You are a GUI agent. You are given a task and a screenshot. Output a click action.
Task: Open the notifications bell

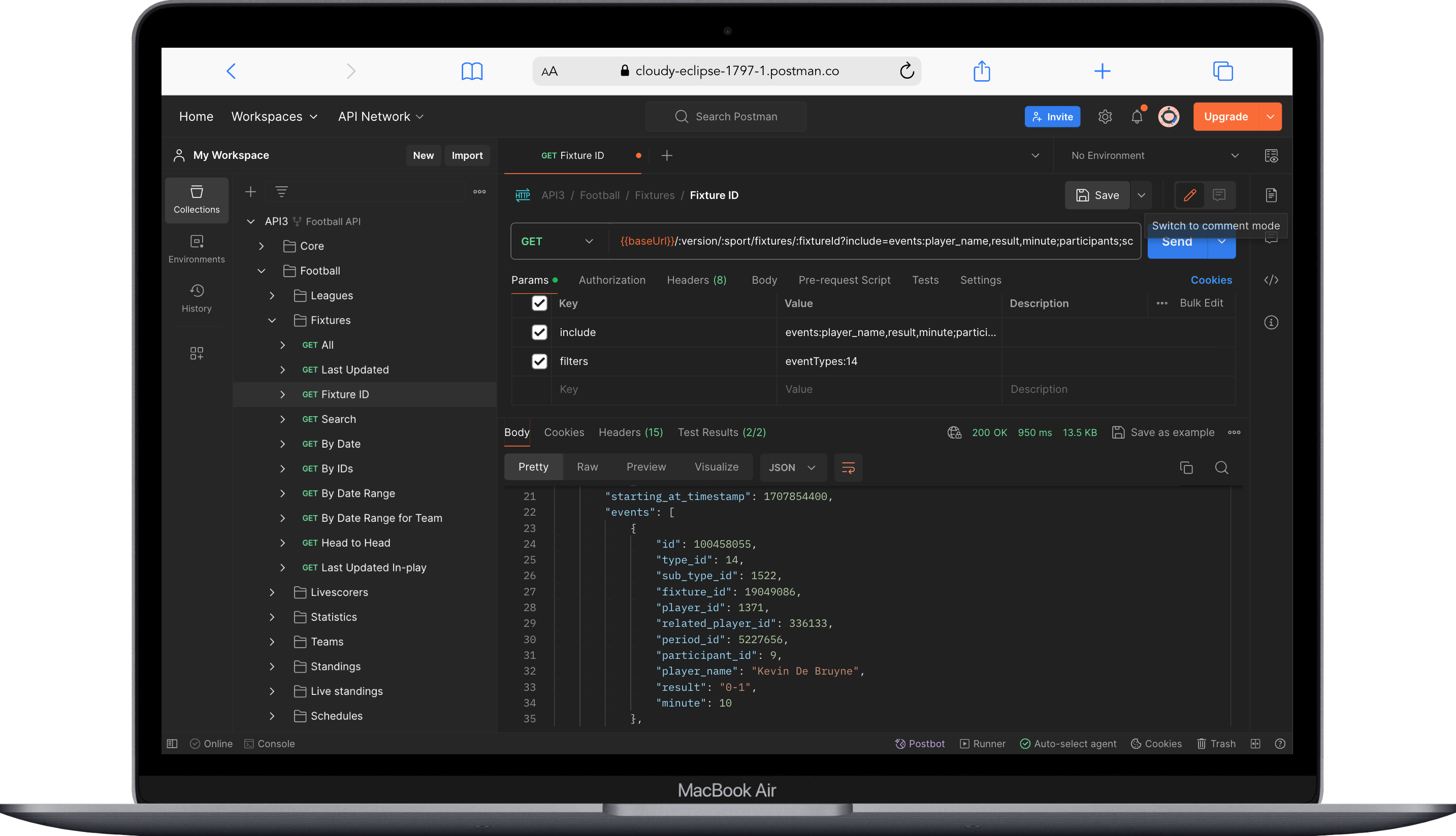coord(1137,117)
